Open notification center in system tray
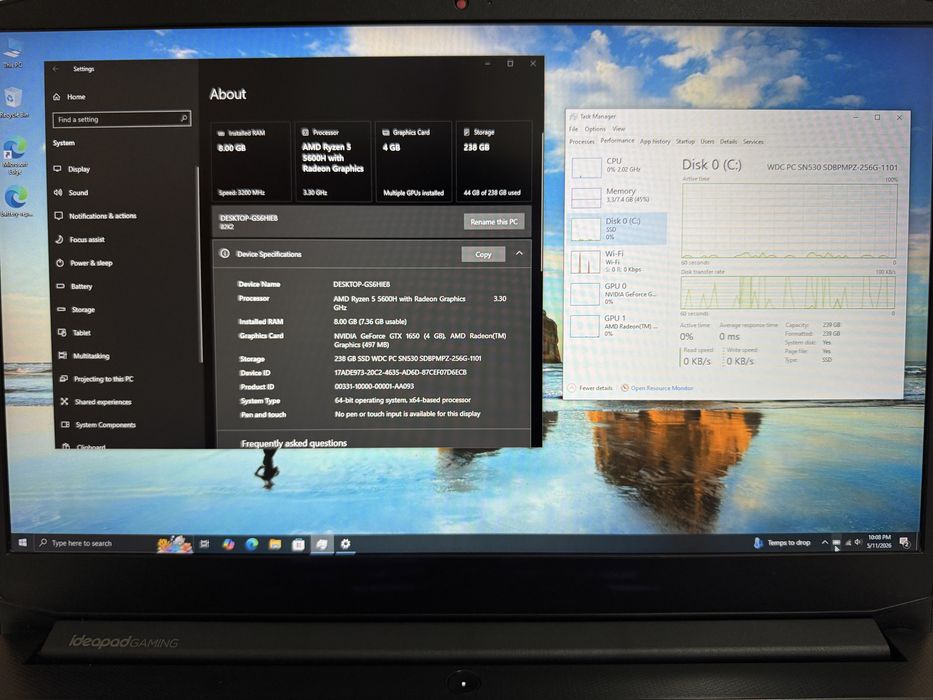The width and height of the screenshot is (933, 700). click(905, 542)
